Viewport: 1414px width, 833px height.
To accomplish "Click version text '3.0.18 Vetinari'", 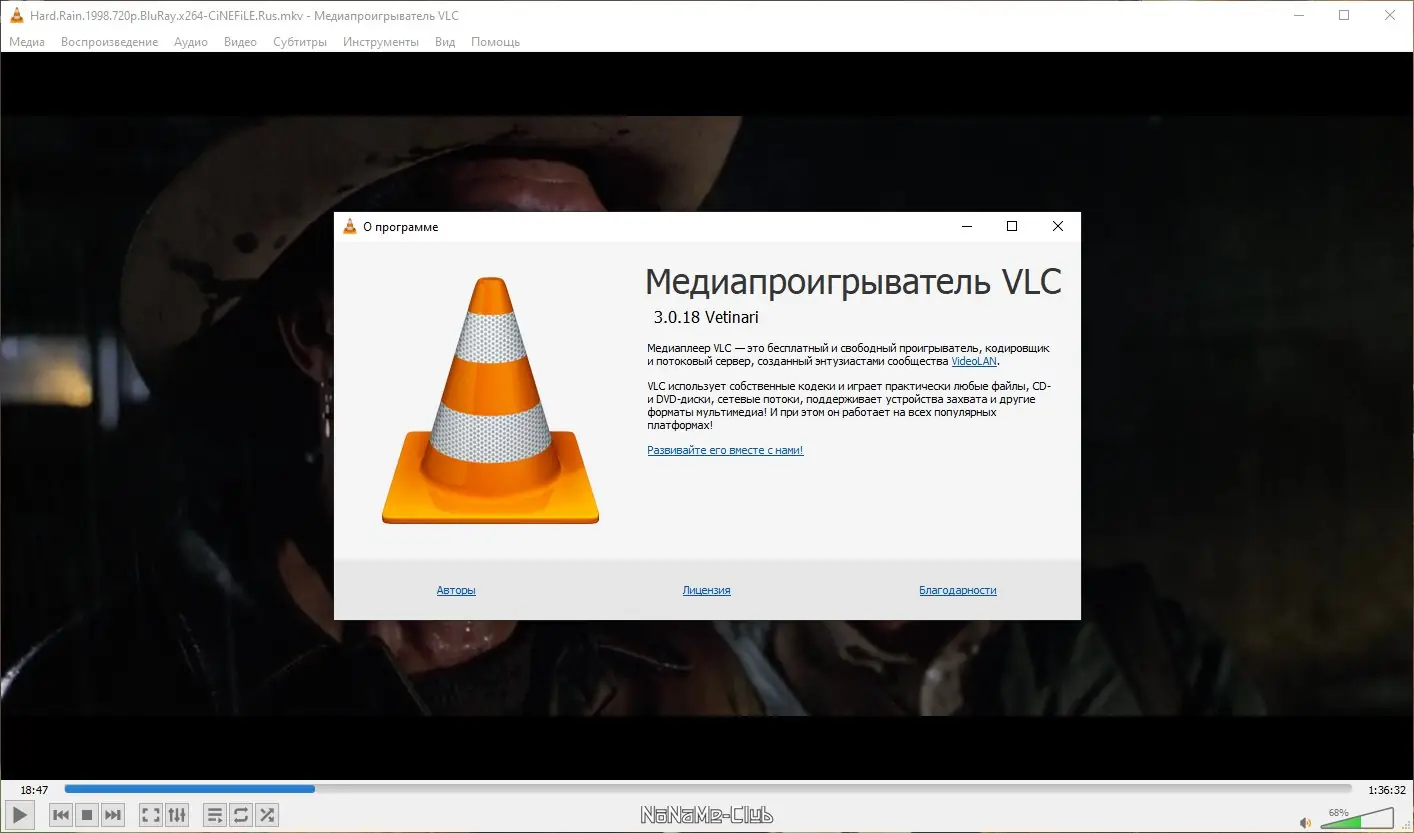I will pyautogui.click(x=706, y=317).
